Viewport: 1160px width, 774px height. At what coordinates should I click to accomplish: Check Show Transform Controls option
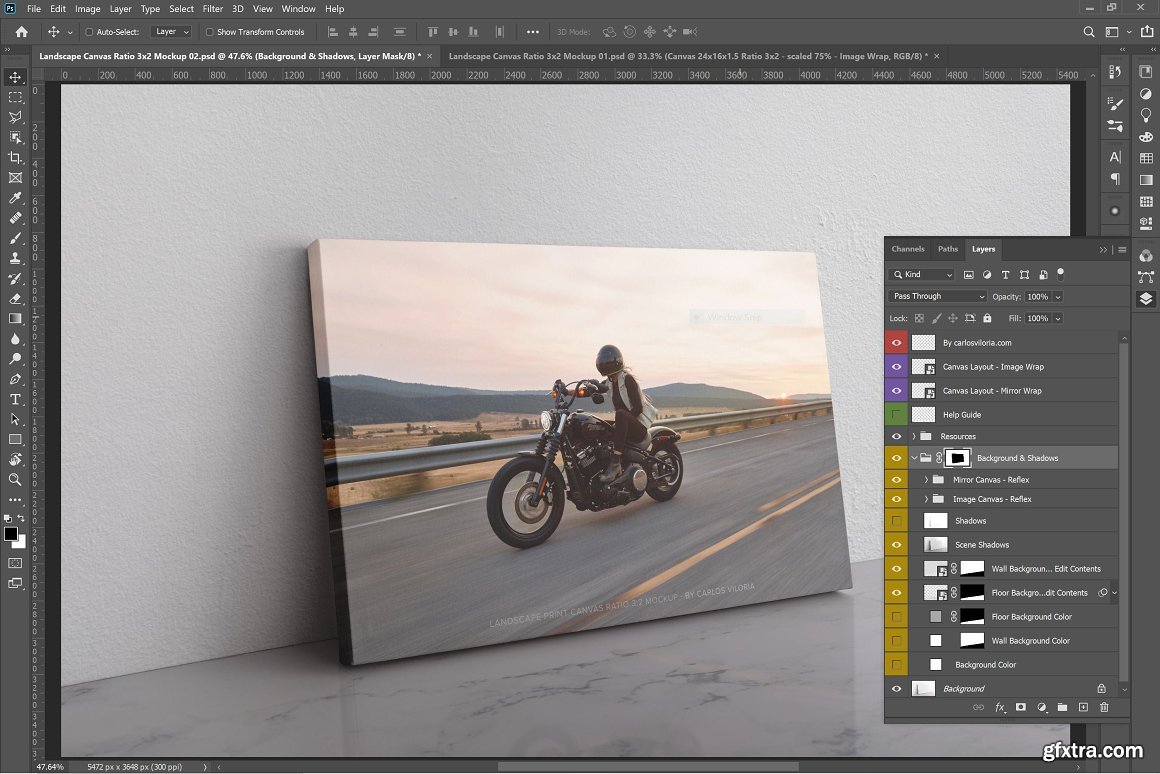pyautogui.click(x=210, y=32)
